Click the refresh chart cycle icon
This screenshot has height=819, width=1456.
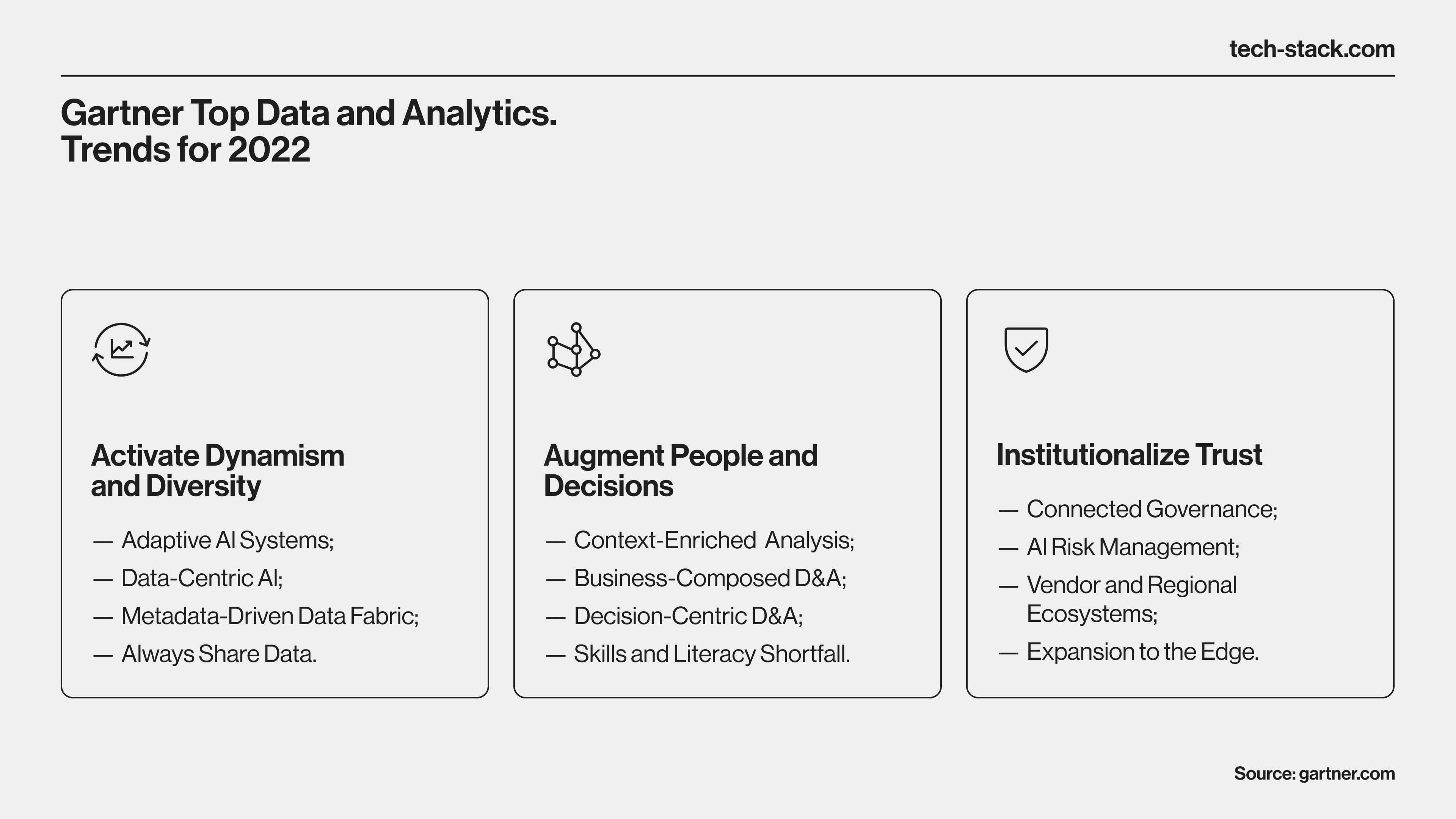(x=121, y=349)
